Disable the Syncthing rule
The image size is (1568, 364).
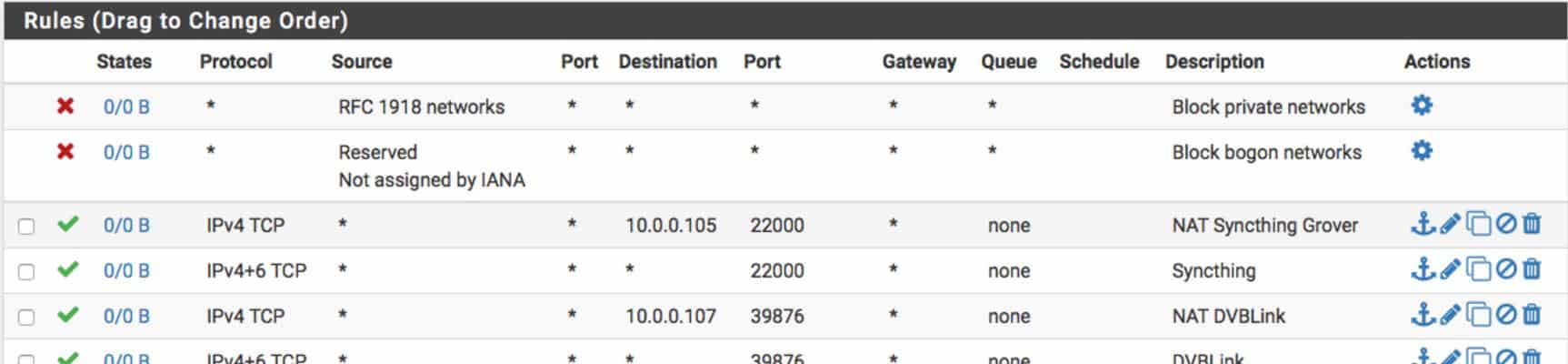[x=1506, y=269]
